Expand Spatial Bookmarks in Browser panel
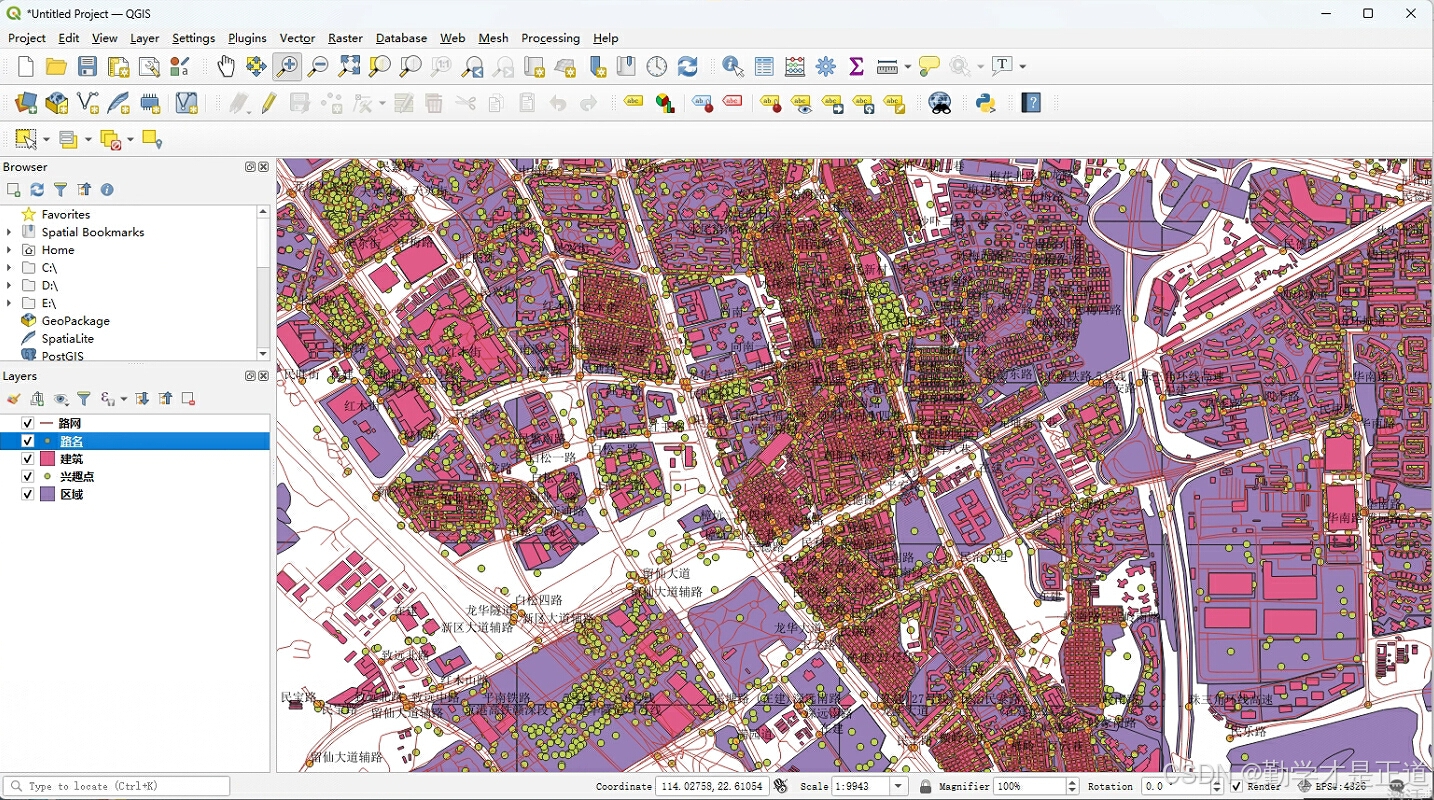 (x=9, y=232)
